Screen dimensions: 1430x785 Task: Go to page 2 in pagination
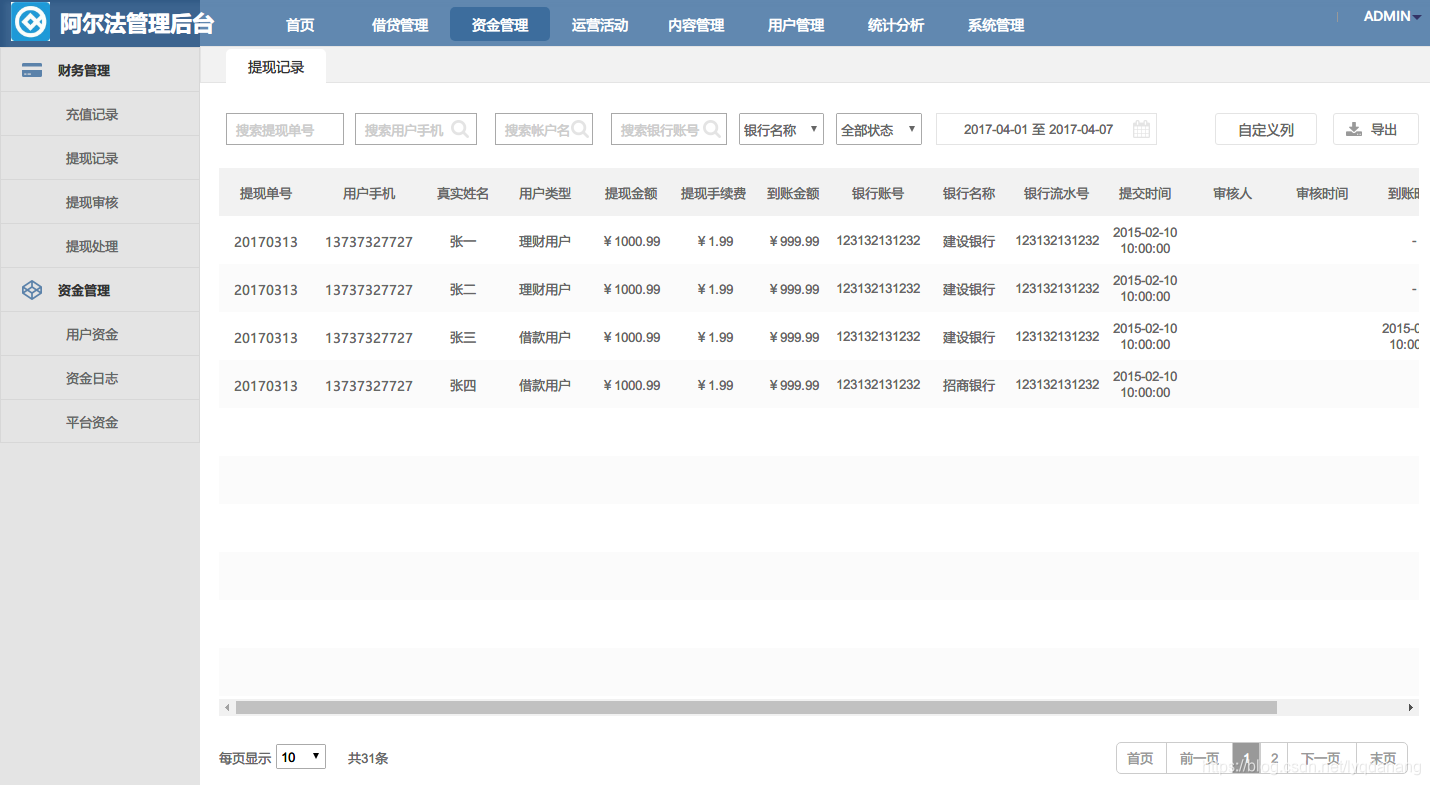[1274, 758]
